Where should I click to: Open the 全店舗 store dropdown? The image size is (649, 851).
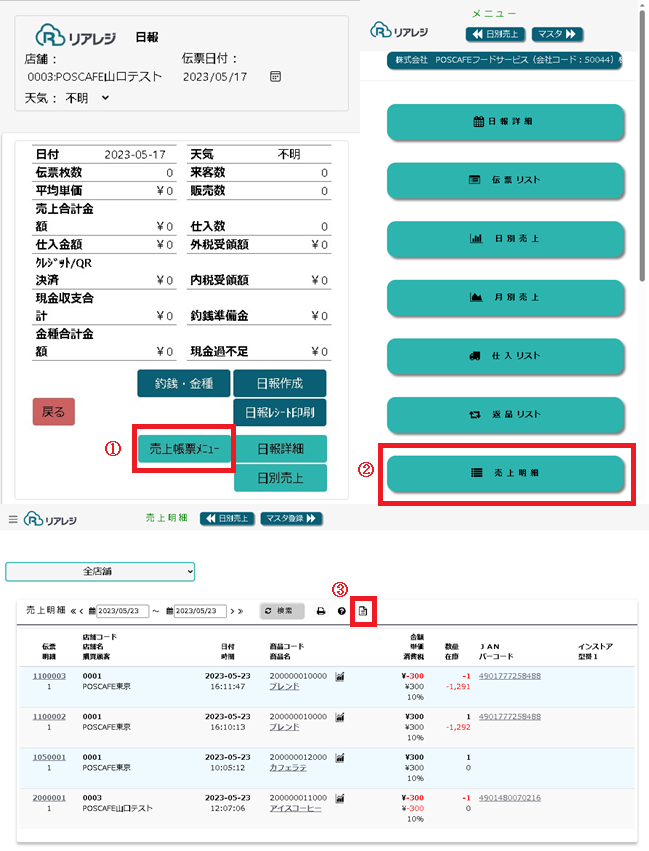point(100,571)
